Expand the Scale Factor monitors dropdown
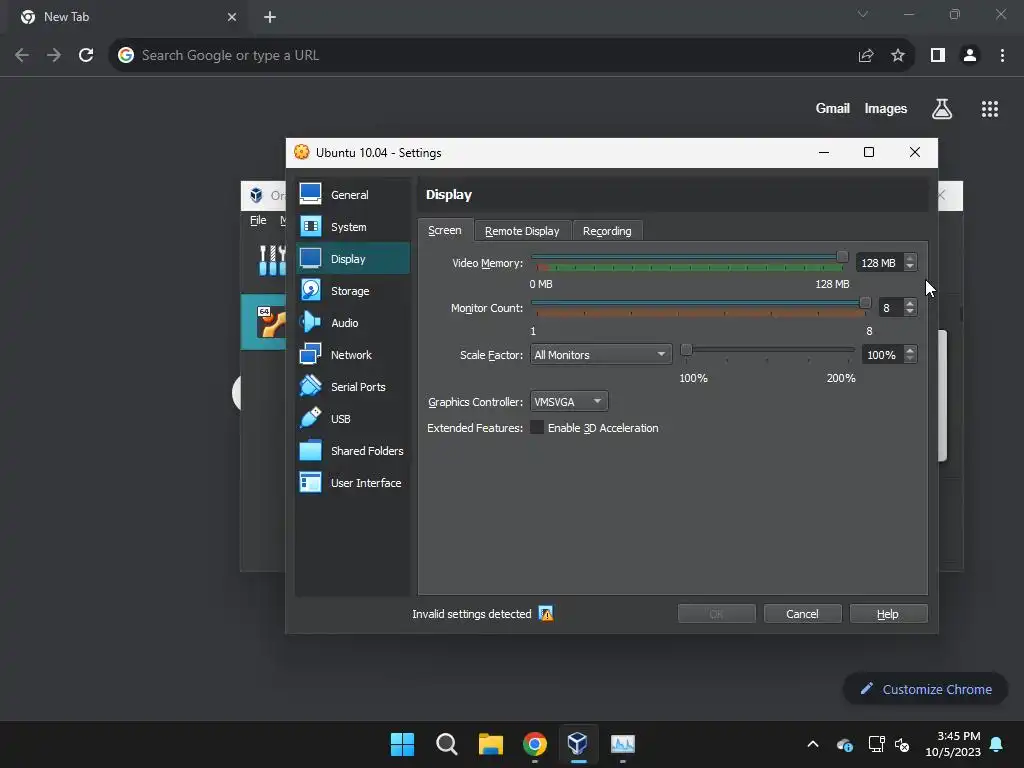The image size is (1024, 768). [x=601, y=355]
